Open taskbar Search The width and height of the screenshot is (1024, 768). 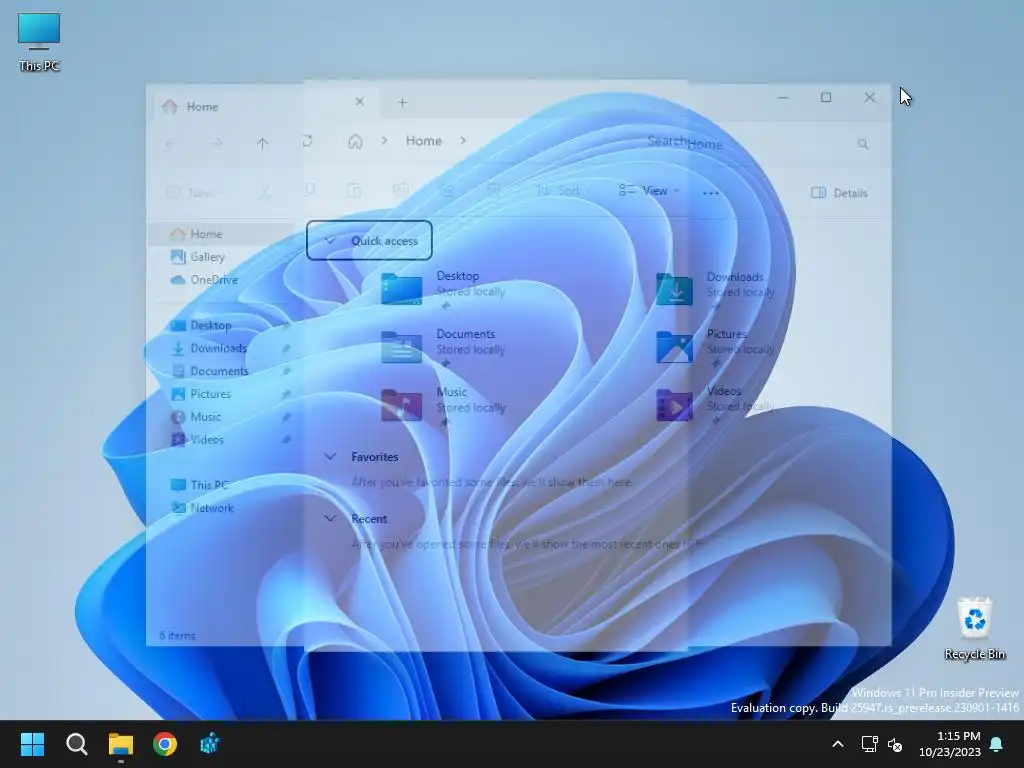pyautogui.click(x=76, y=743)
